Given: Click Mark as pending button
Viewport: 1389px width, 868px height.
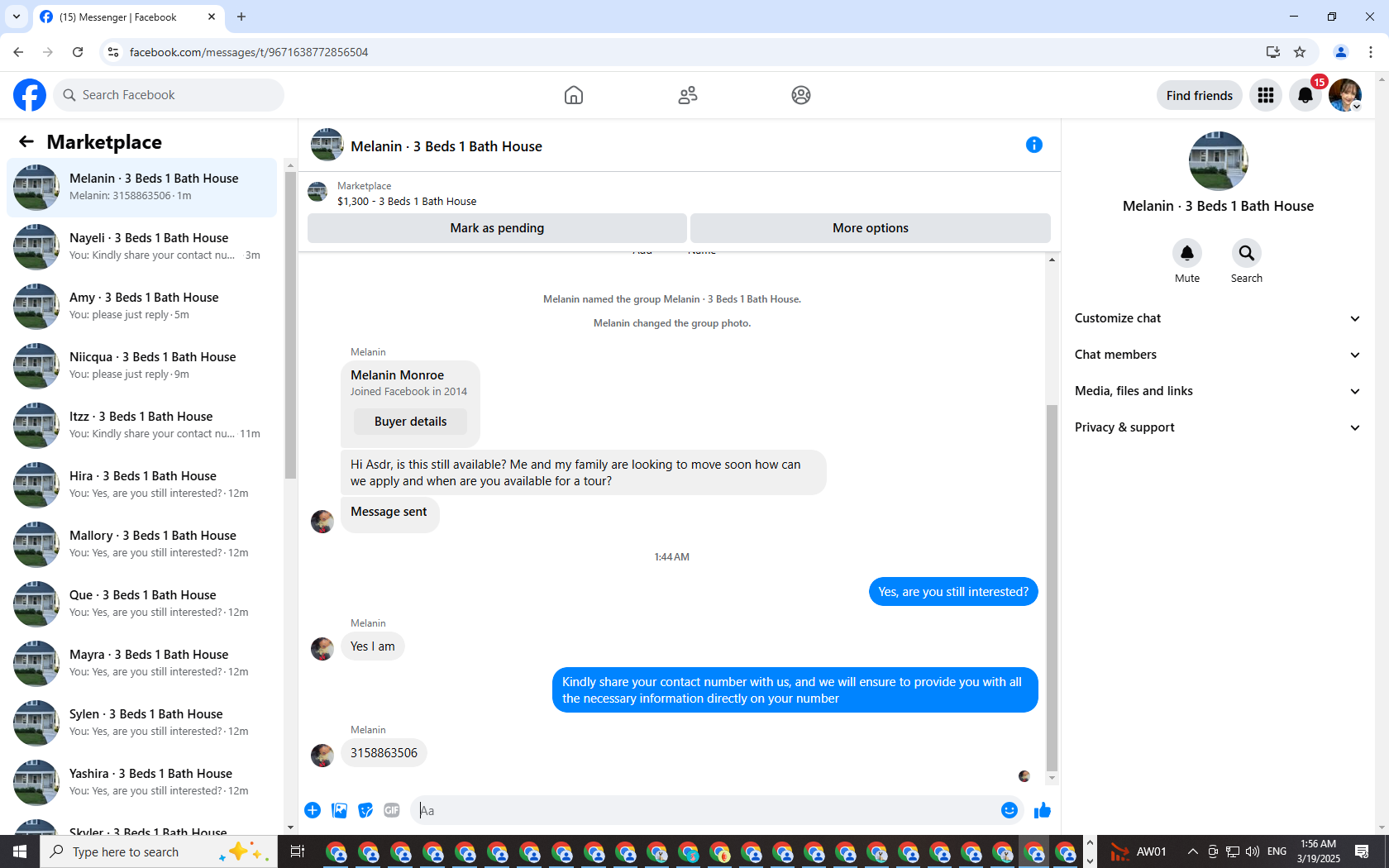Looking at the screenshot, I should [x=497, y=228].
